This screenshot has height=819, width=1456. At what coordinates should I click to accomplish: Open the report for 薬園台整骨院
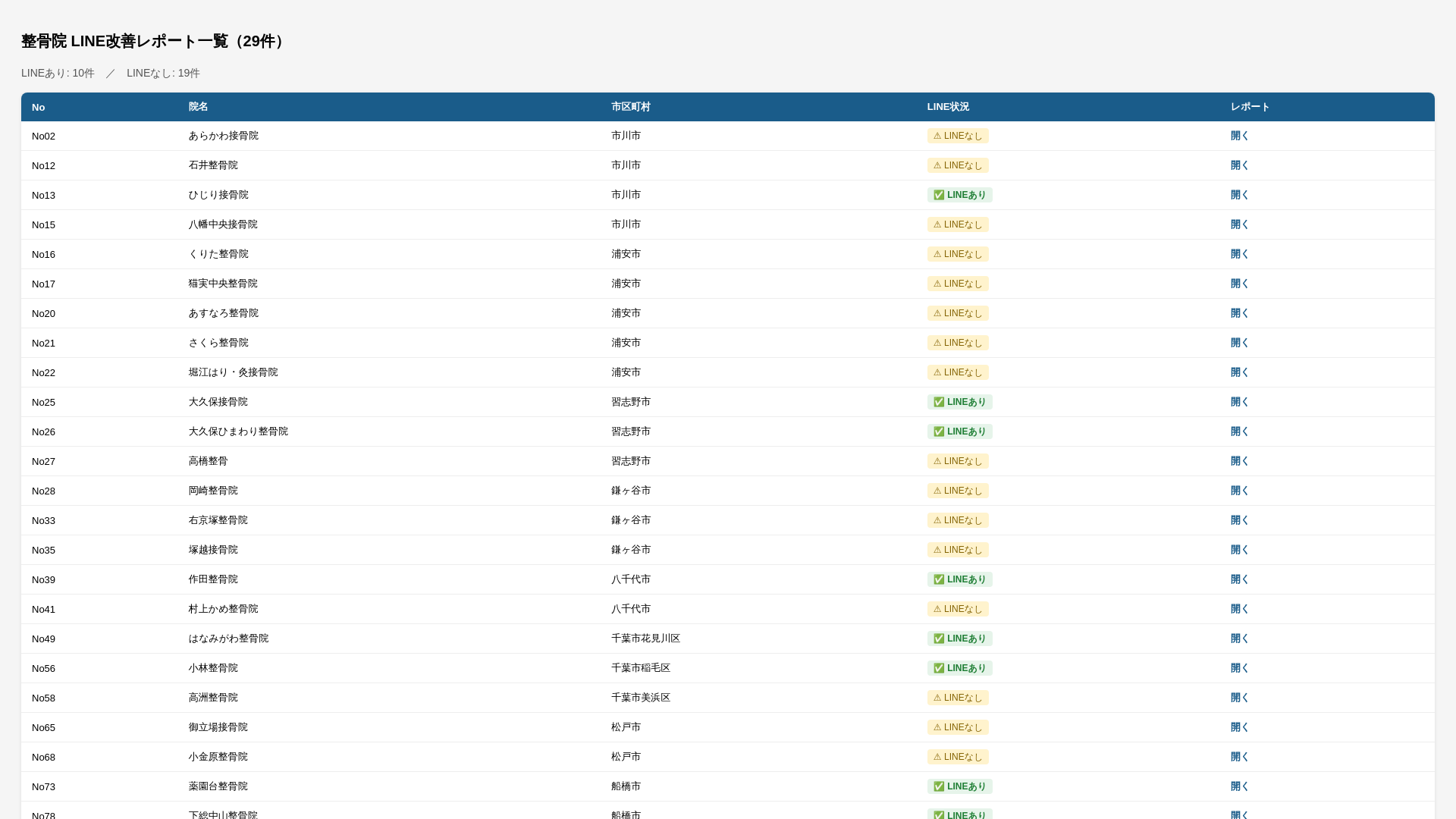click(1239, 786)
